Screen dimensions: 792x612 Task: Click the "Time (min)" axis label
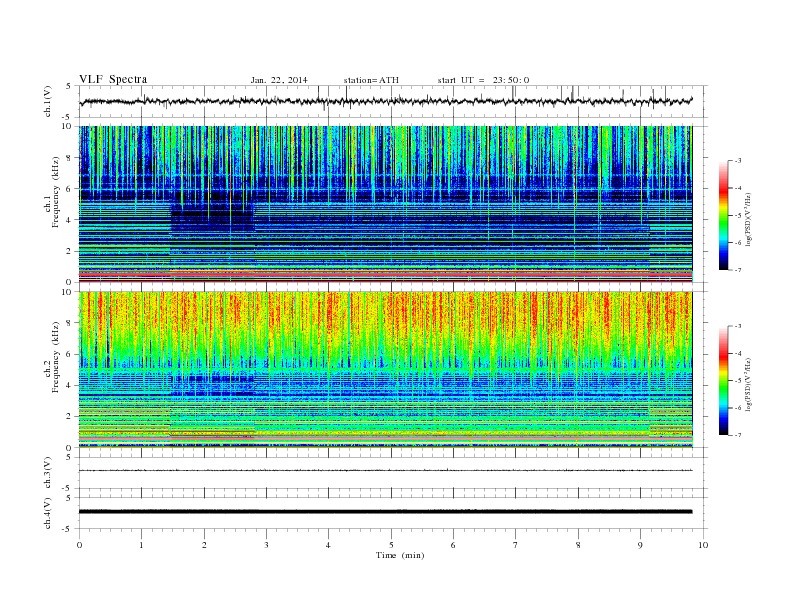coord(400,555)
